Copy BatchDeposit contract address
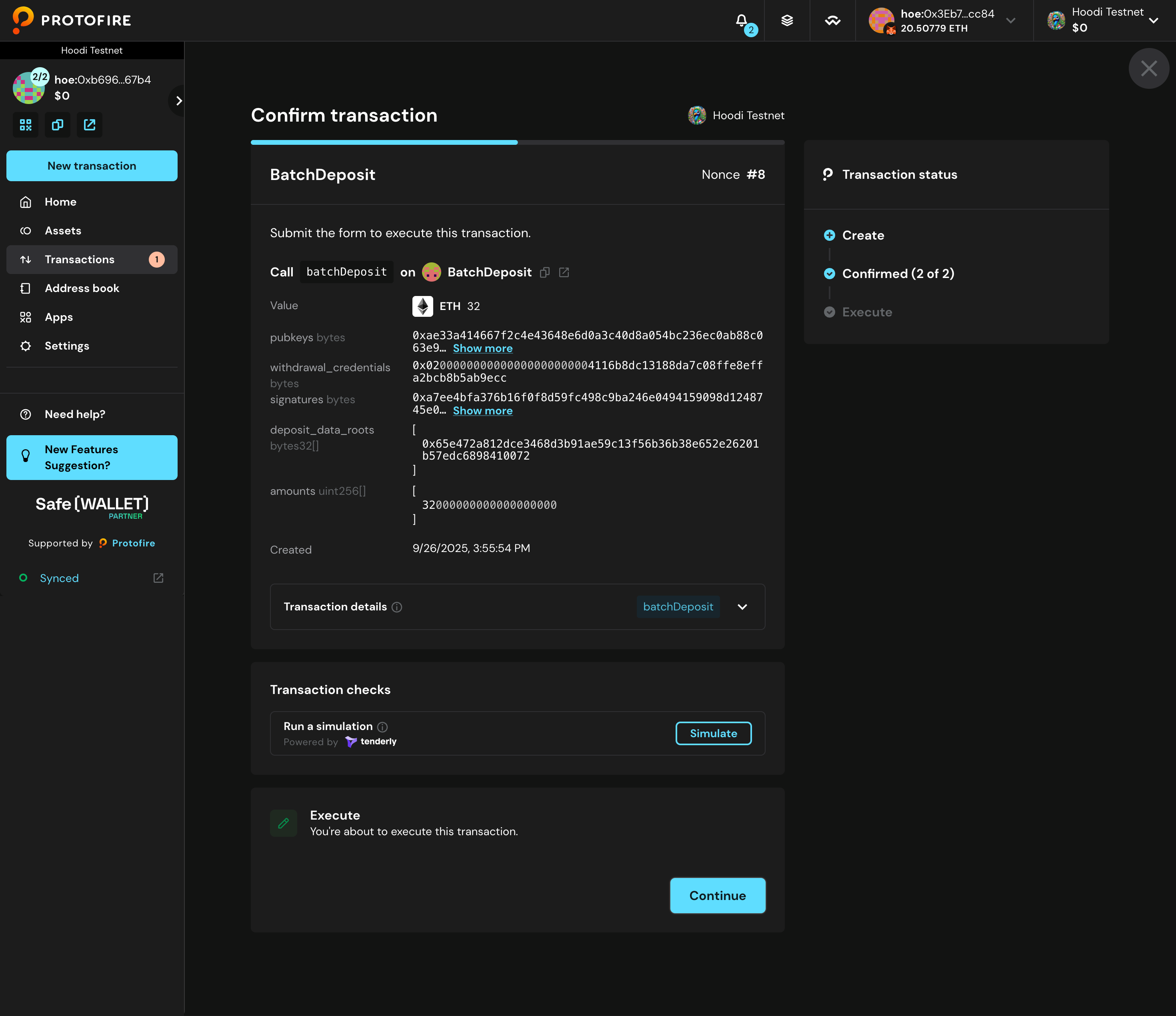The image size is (1176, 1016). [545, 272]
